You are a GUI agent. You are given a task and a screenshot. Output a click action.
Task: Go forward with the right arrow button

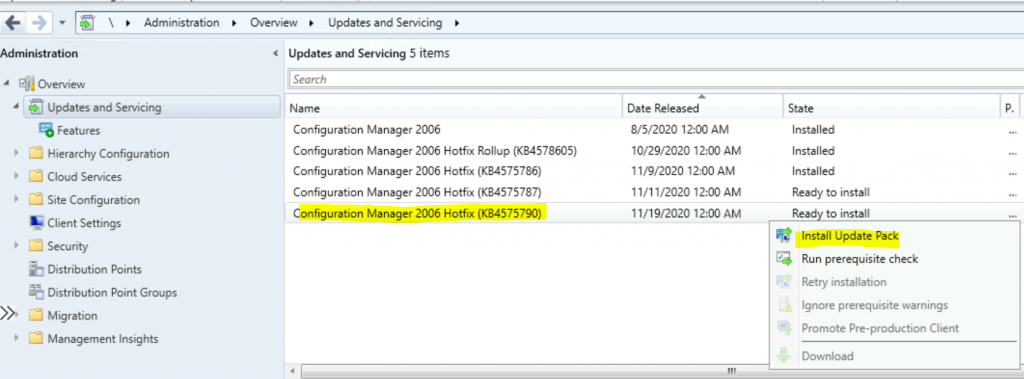coord(39,23)
